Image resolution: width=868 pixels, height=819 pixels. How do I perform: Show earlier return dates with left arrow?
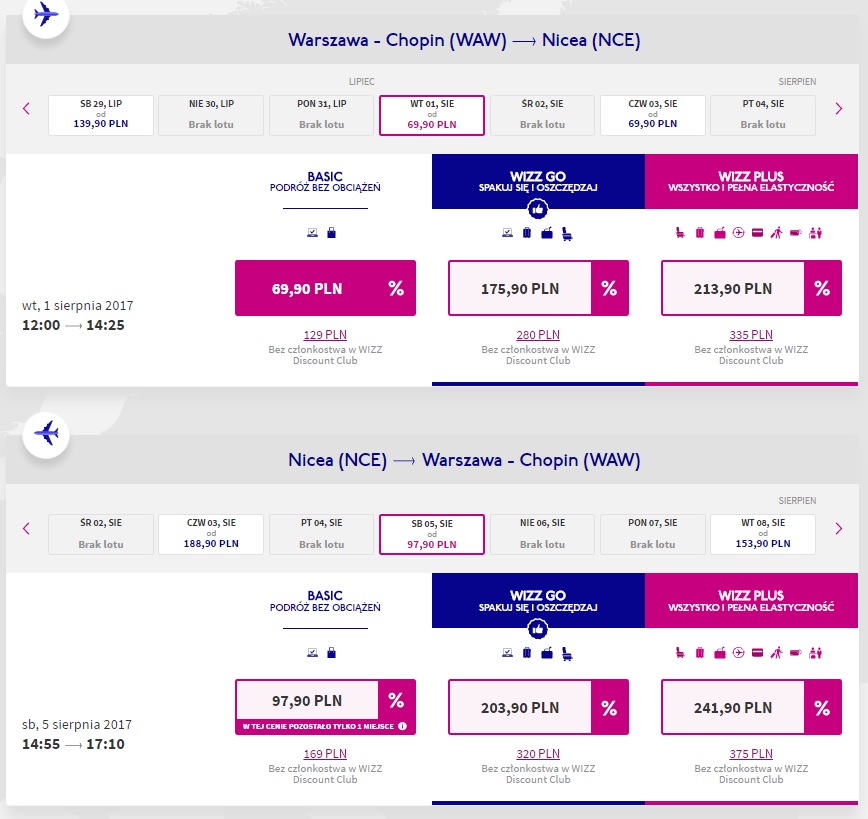click(26, 528)
